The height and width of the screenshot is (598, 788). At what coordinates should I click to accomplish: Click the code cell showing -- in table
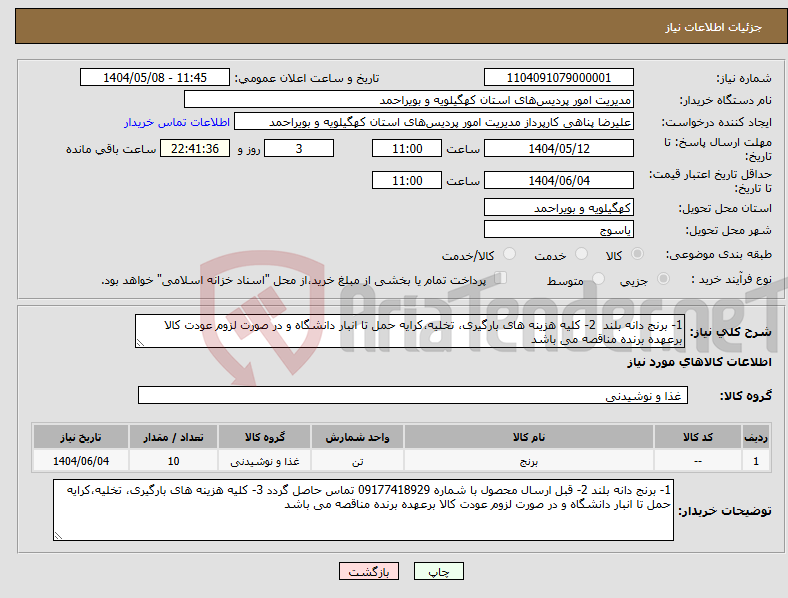(x=698, y=461)
